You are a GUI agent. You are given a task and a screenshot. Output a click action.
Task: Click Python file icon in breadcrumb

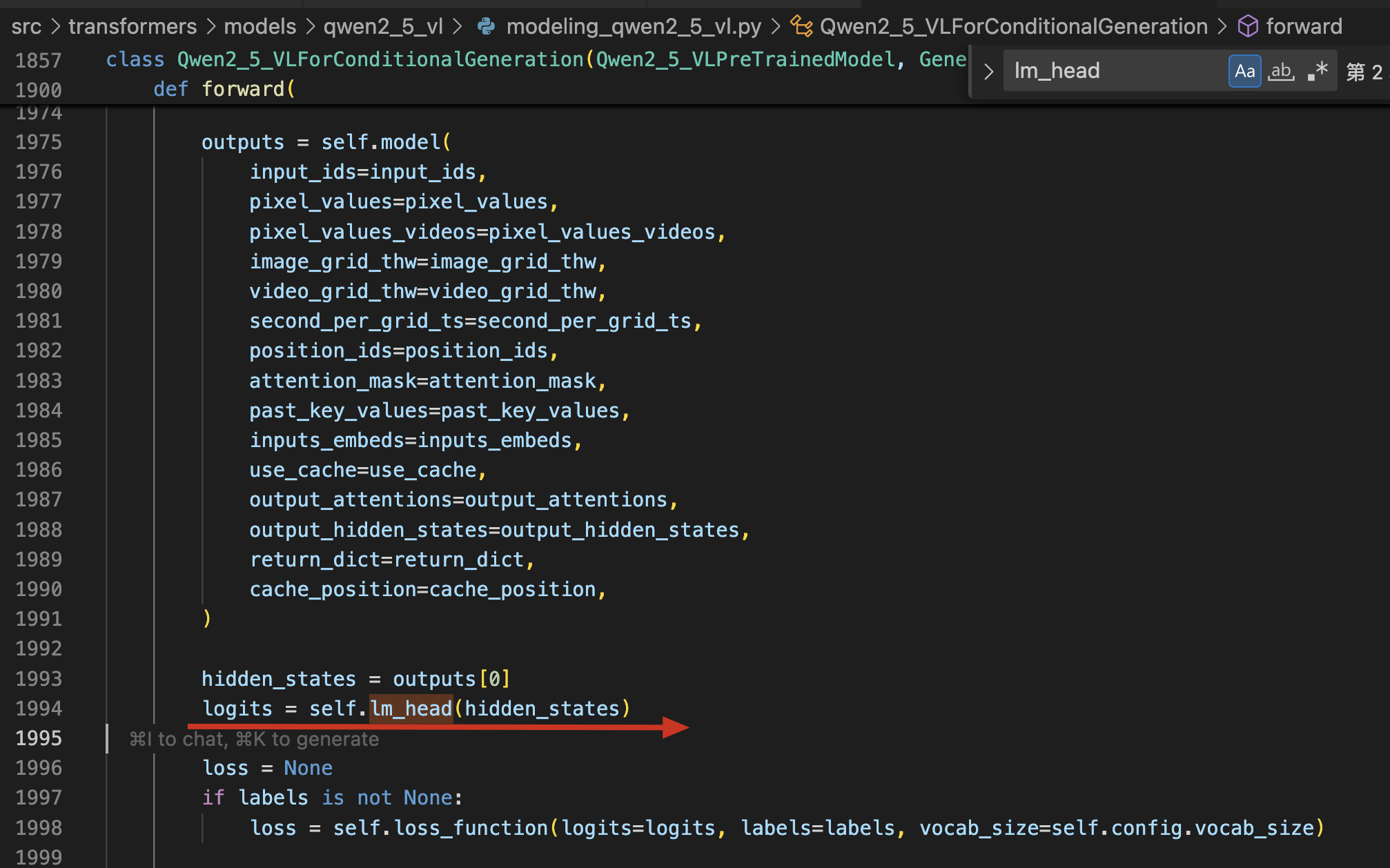pos(487,27)
